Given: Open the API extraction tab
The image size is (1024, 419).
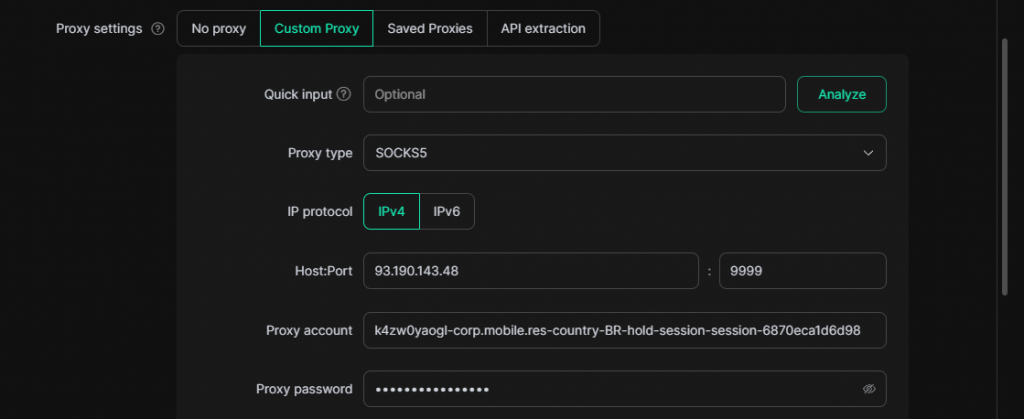Looking at the screenshot, I should (543, 29).
